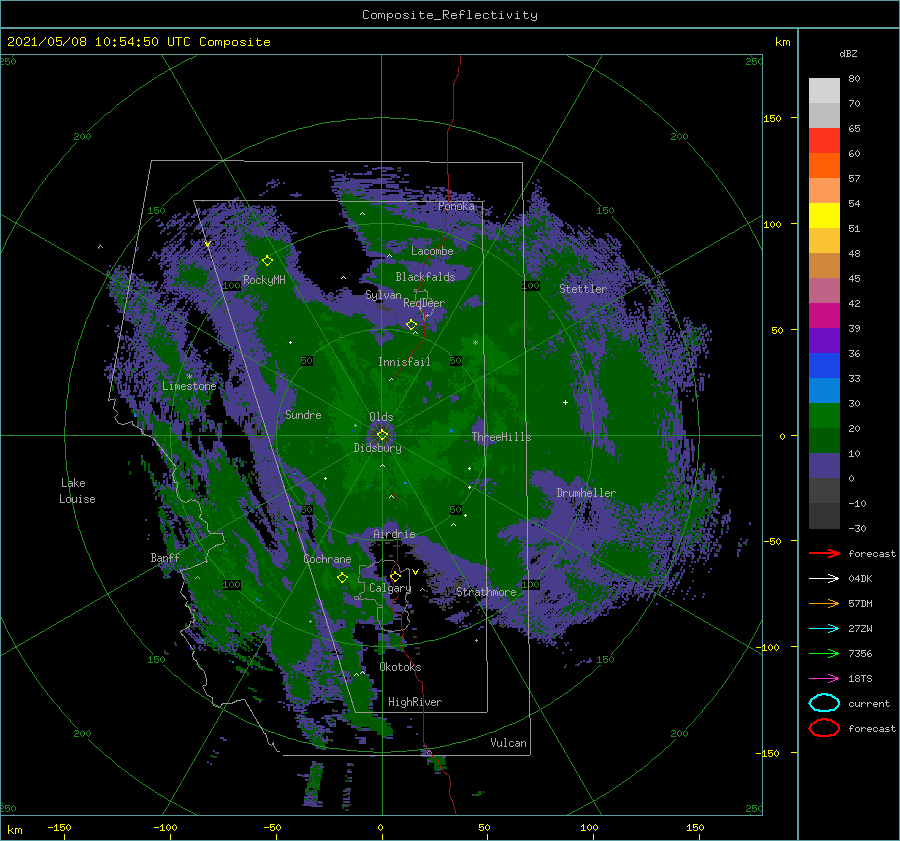Click the cyan current ellipse icon
Viewport: 900px width, 841px height.
tap(824, 703)
